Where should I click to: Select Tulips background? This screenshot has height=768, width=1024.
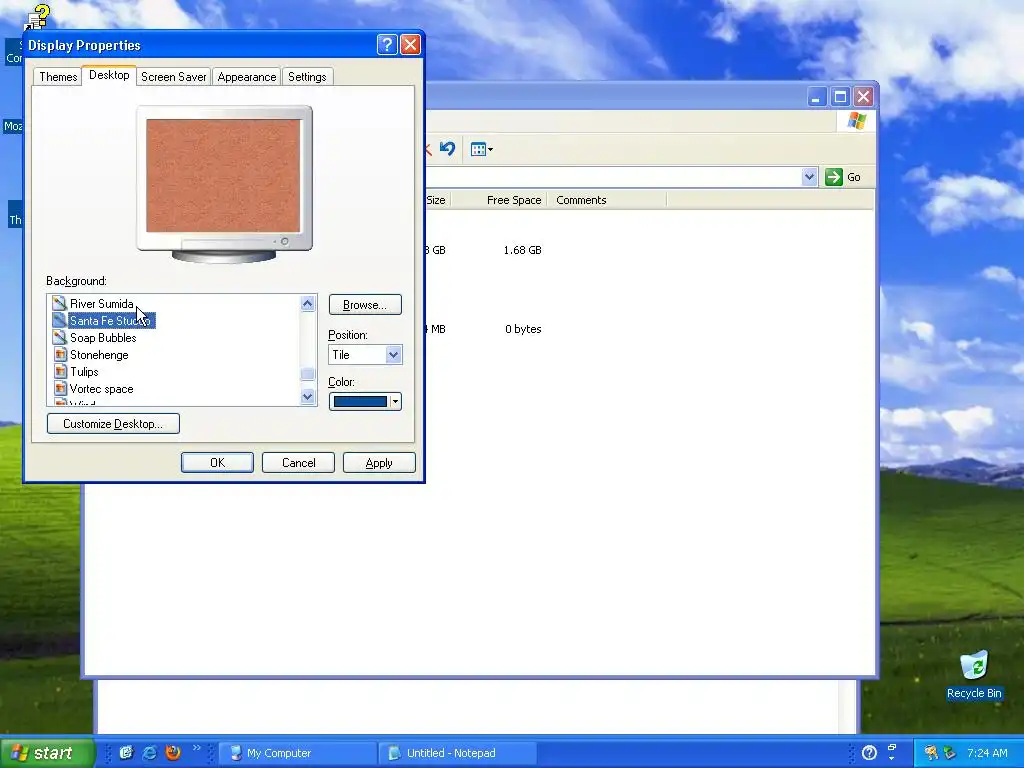click(x=84, y=372)
